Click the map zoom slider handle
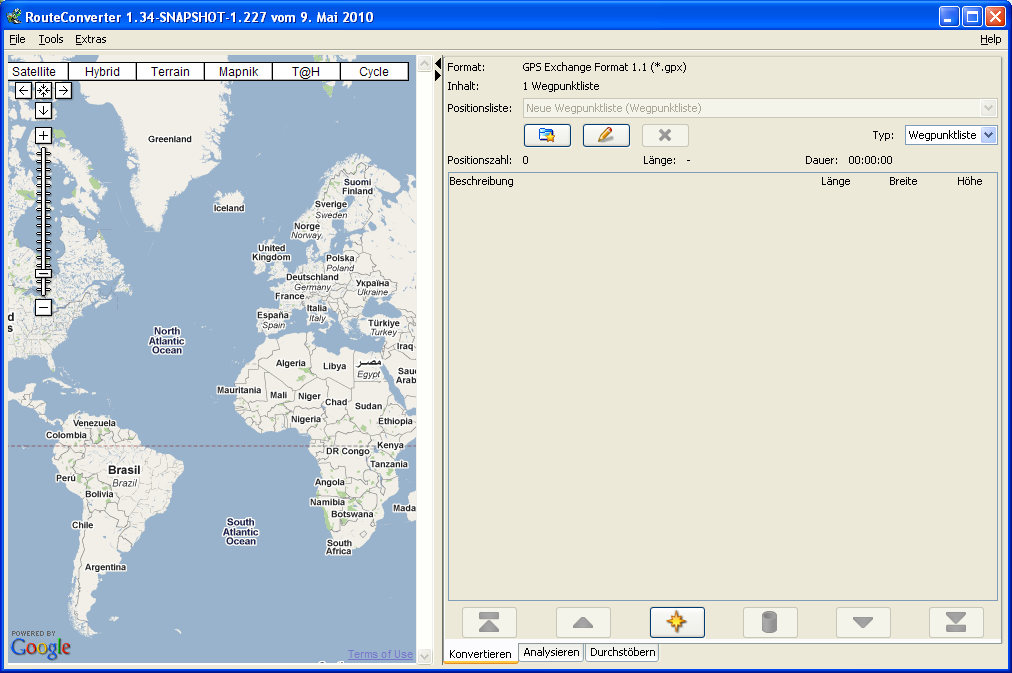 (43, 274)
